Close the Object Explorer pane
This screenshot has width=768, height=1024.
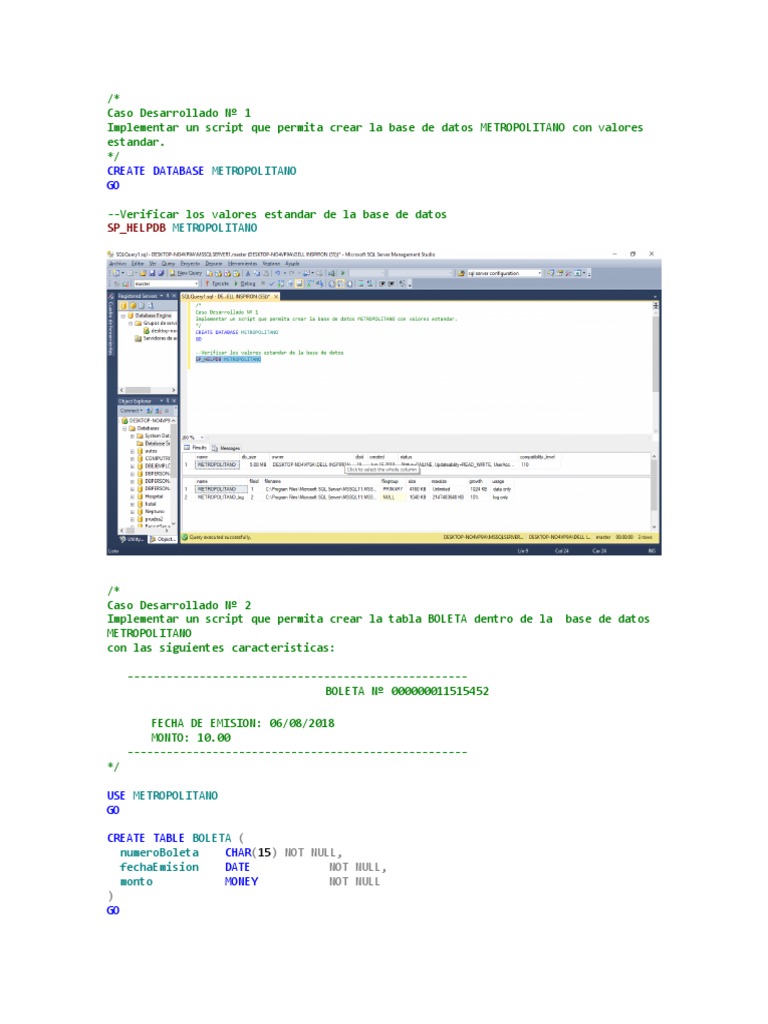[x=174, y=401]
